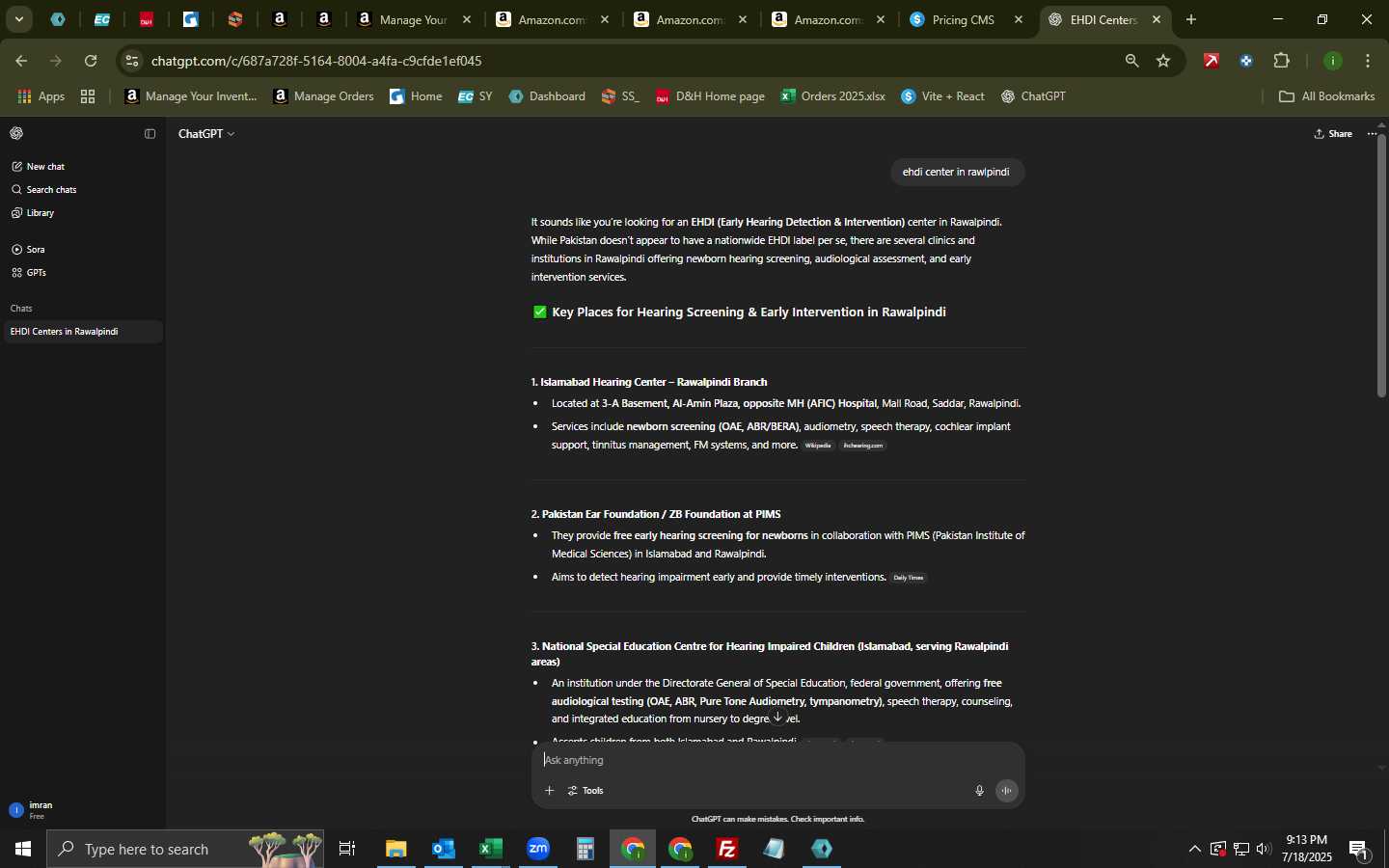Reload the page
1389x868 pixels.
click(x=91, y=61)
